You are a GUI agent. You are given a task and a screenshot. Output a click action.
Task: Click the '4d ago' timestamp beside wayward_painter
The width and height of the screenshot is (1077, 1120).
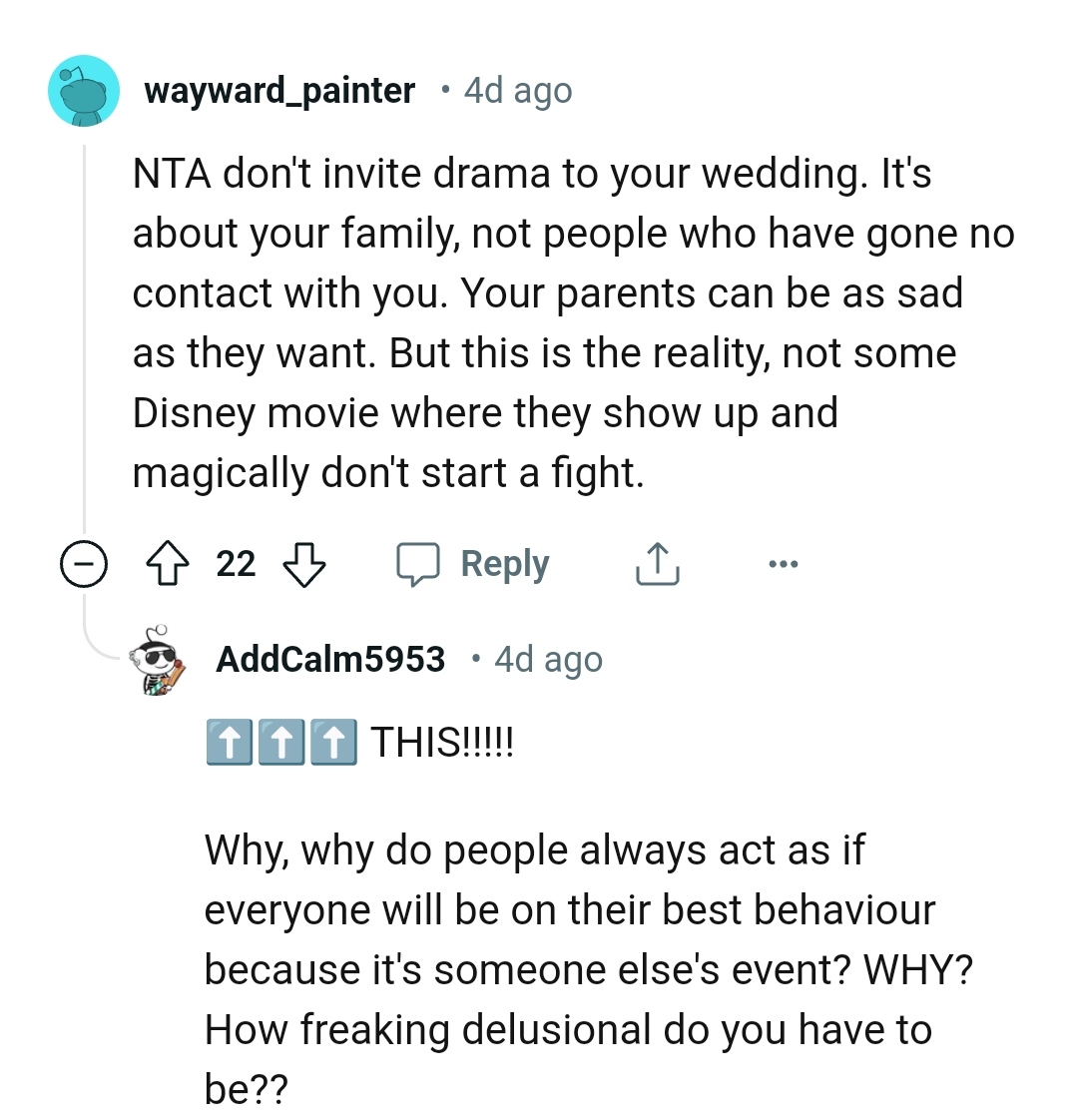tap(518, 91)
